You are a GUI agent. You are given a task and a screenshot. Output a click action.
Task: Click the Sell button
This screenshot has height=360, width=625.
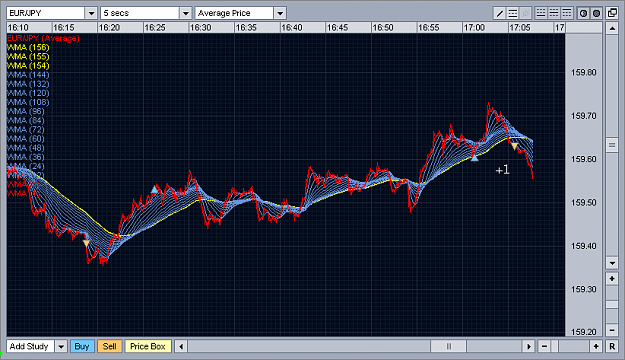(110, 346)
